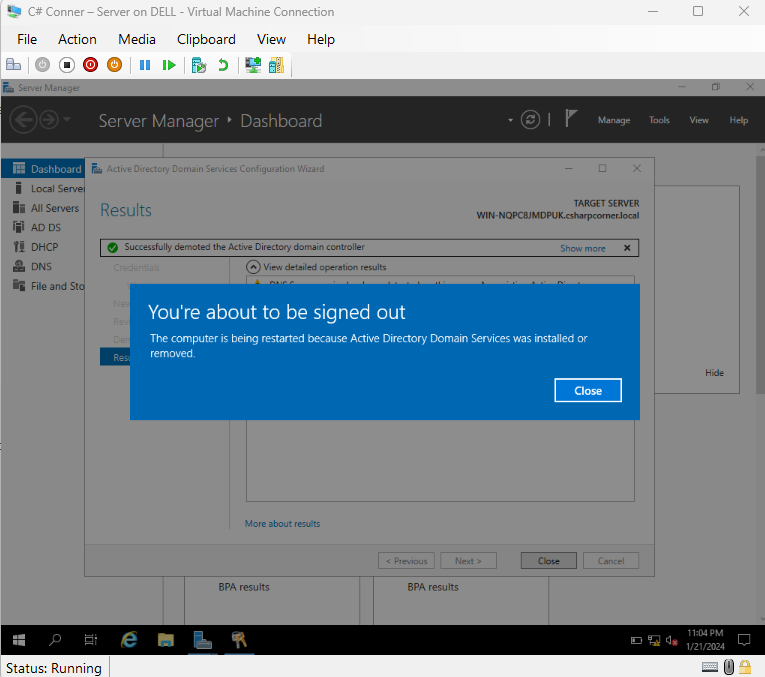Click Hide on the welcome tile
This screenshot has height=677, width=765.
[714, 373]
